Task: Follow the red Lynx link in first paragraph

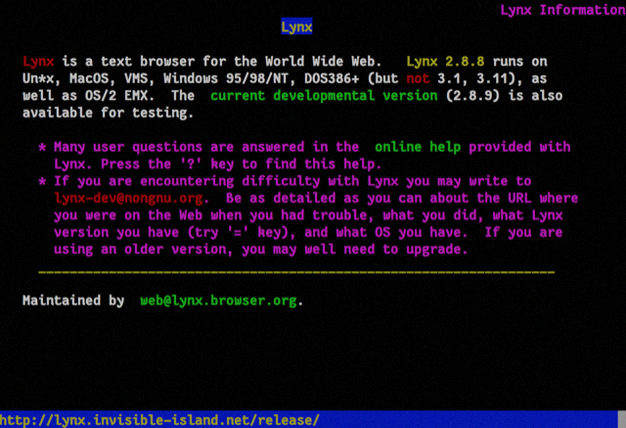Action: tap(38, 61)
